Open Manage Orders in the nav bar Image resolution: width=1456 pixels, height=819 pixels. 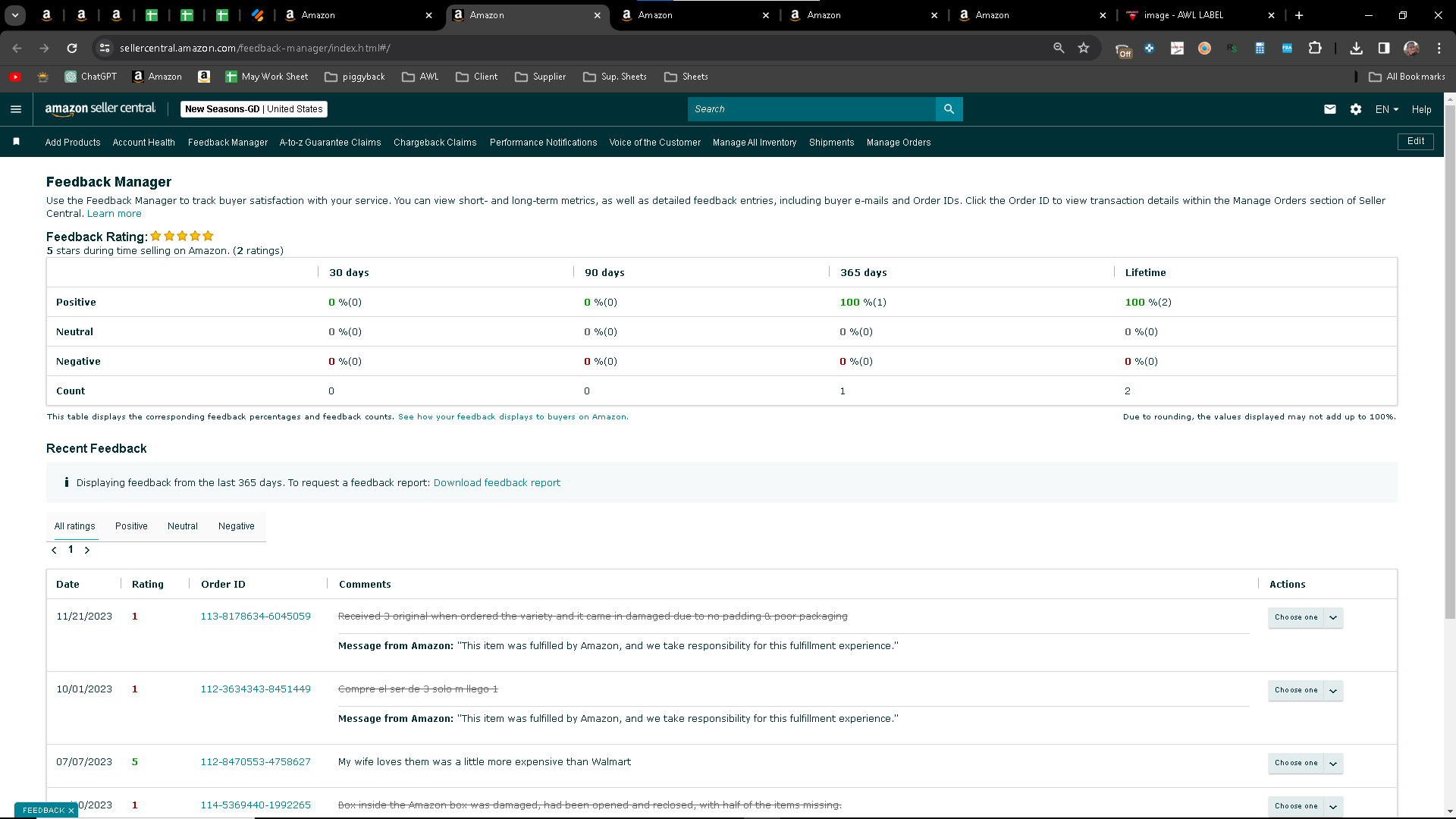tap(899, 143)
